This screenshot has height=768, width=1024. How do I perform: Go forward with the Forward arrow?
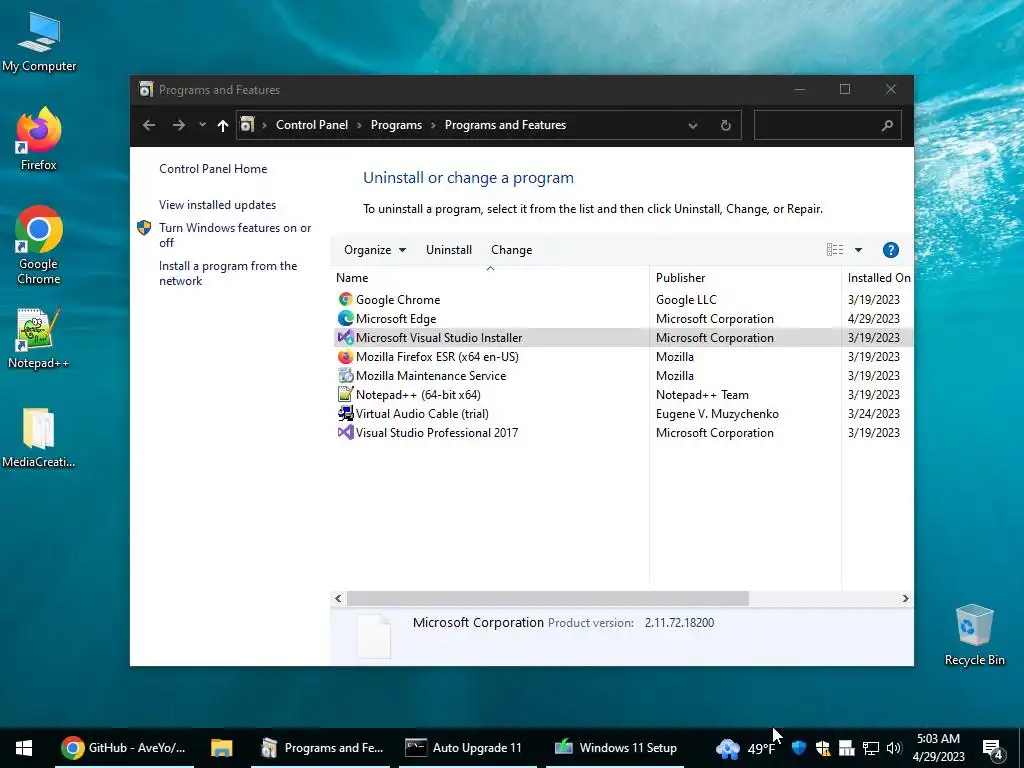[178, 125]
